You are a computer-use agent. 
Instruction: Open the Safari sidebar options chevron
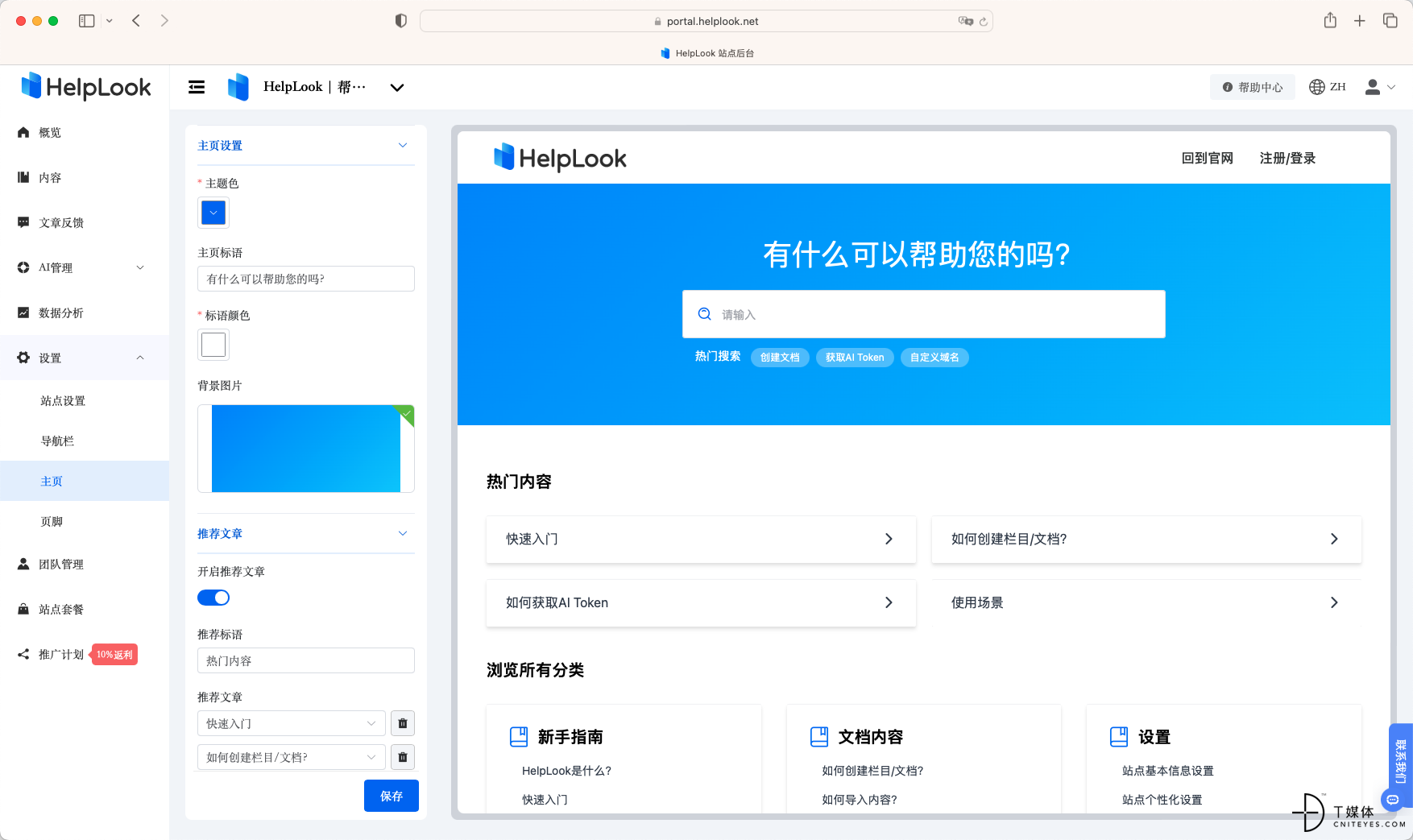tap(110, 21)
